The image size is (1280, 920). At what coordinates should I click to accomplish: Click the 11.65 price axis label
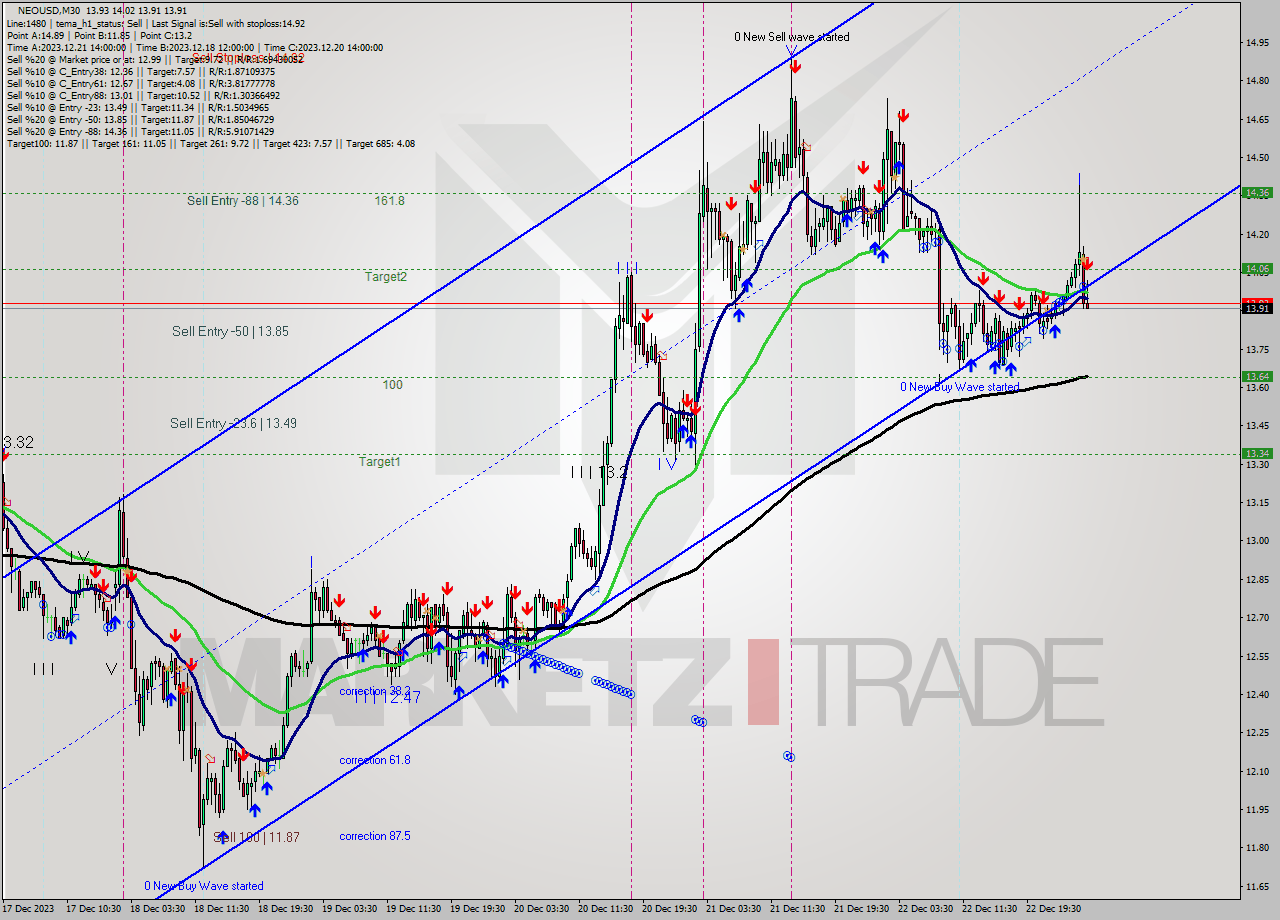click(x=1257, y=886)
